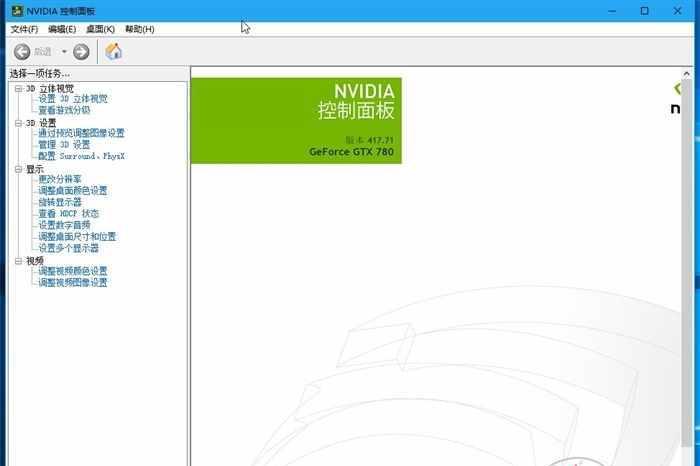Open 查看 HDCP 状态 link

point(68,213)
